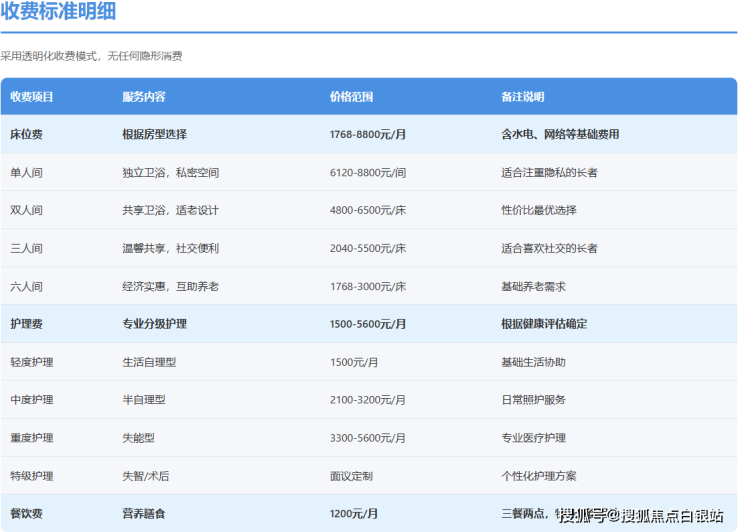Select the 重度护理 note 专业医疗护理
The image size is (740, 532).
click(x=533, y=438)
